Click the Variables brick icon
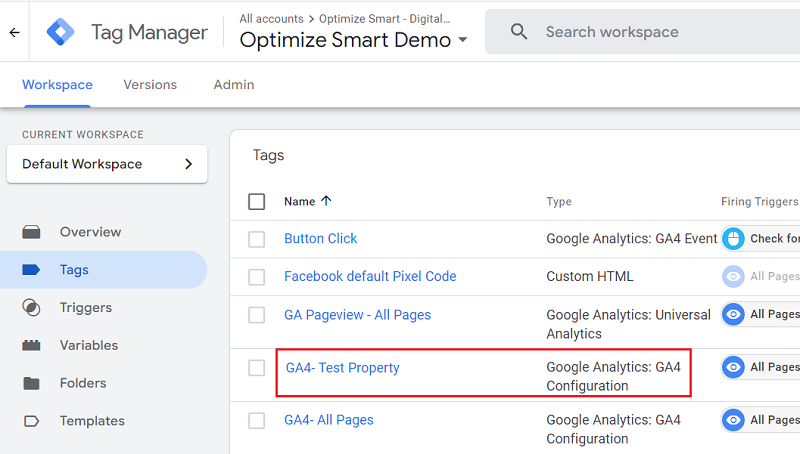Image resolution: width=800 pixels, height=454 pixels. (x=31, y=345)
